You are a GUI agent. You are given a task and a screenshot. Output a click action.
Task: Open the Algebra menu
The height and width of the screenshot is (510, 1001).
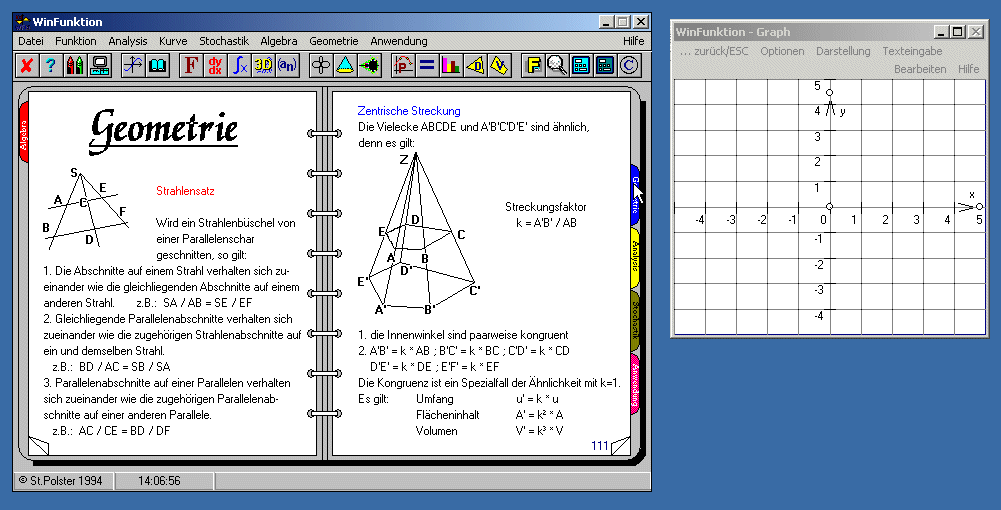coord(278,41)
